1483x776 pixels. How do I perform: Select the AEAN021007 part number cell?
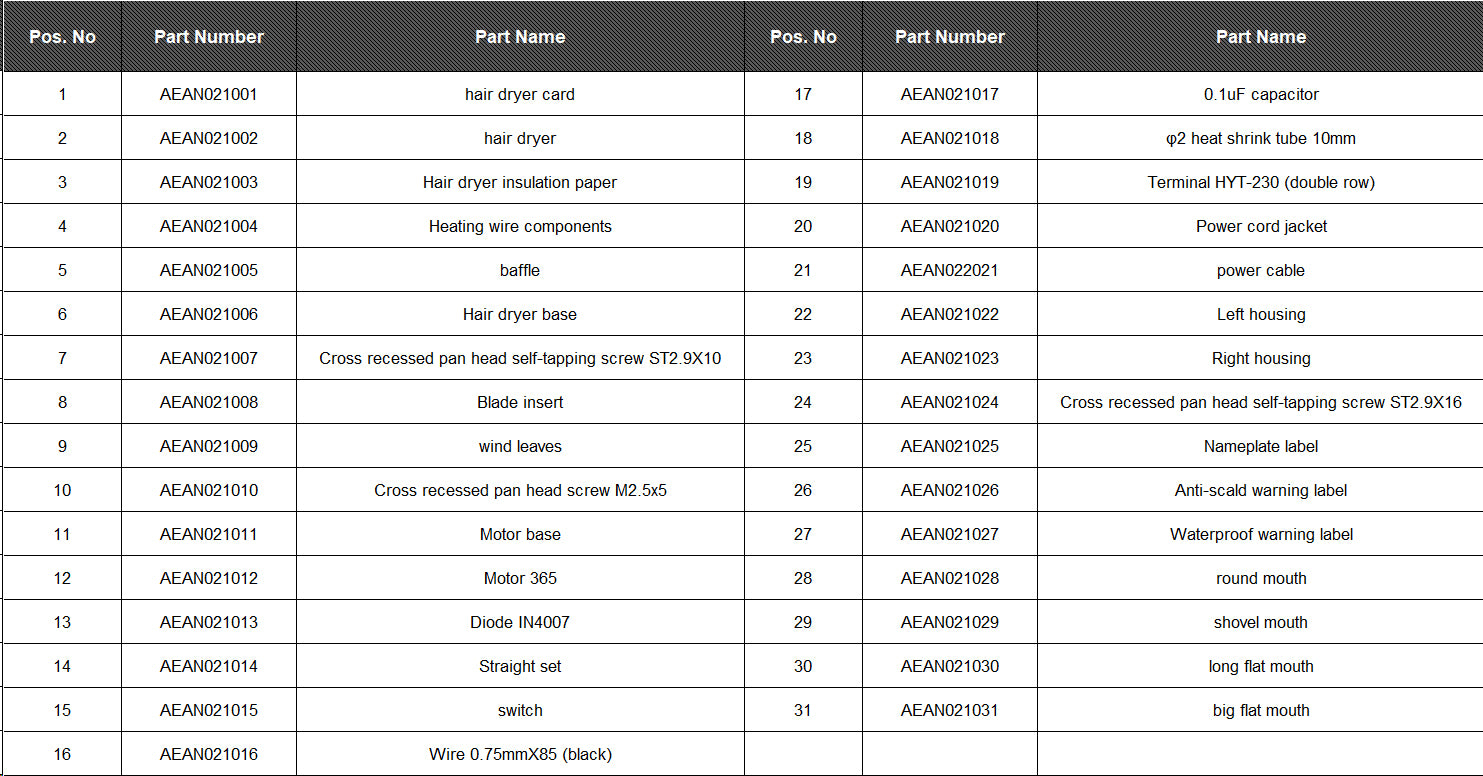(x=209, y=358)
